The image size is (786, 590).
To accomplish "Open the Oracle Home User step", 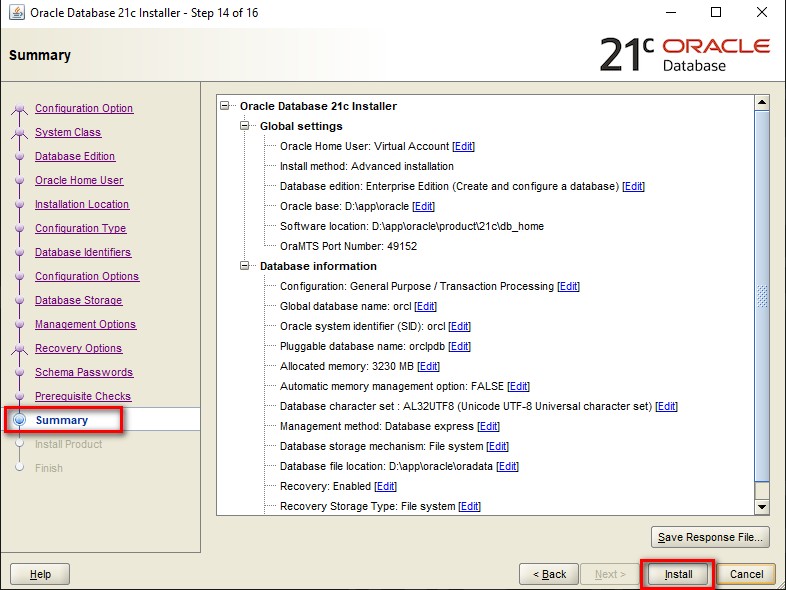I will point(79,180).
